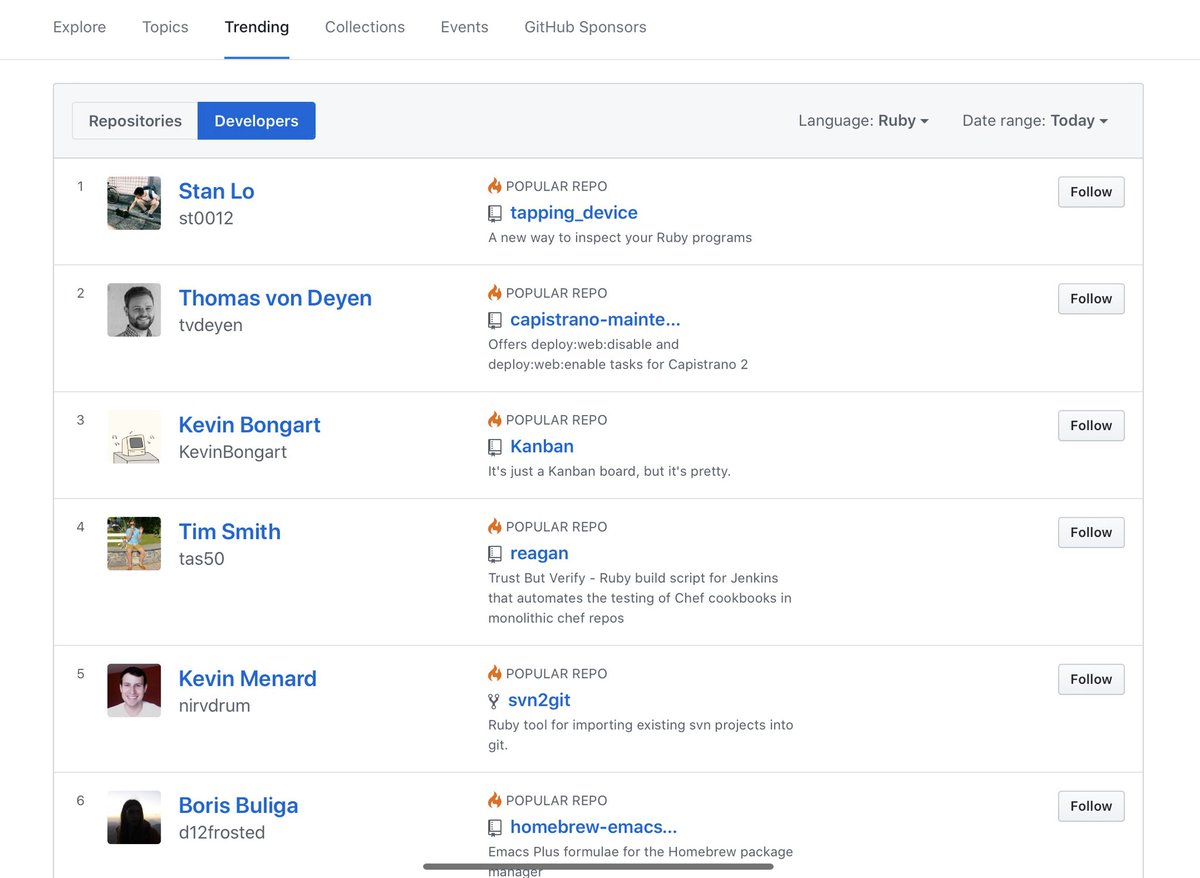Open the Kanban repository link
1200x878 pixels.
pyautogui.click(x=542, y=447)
